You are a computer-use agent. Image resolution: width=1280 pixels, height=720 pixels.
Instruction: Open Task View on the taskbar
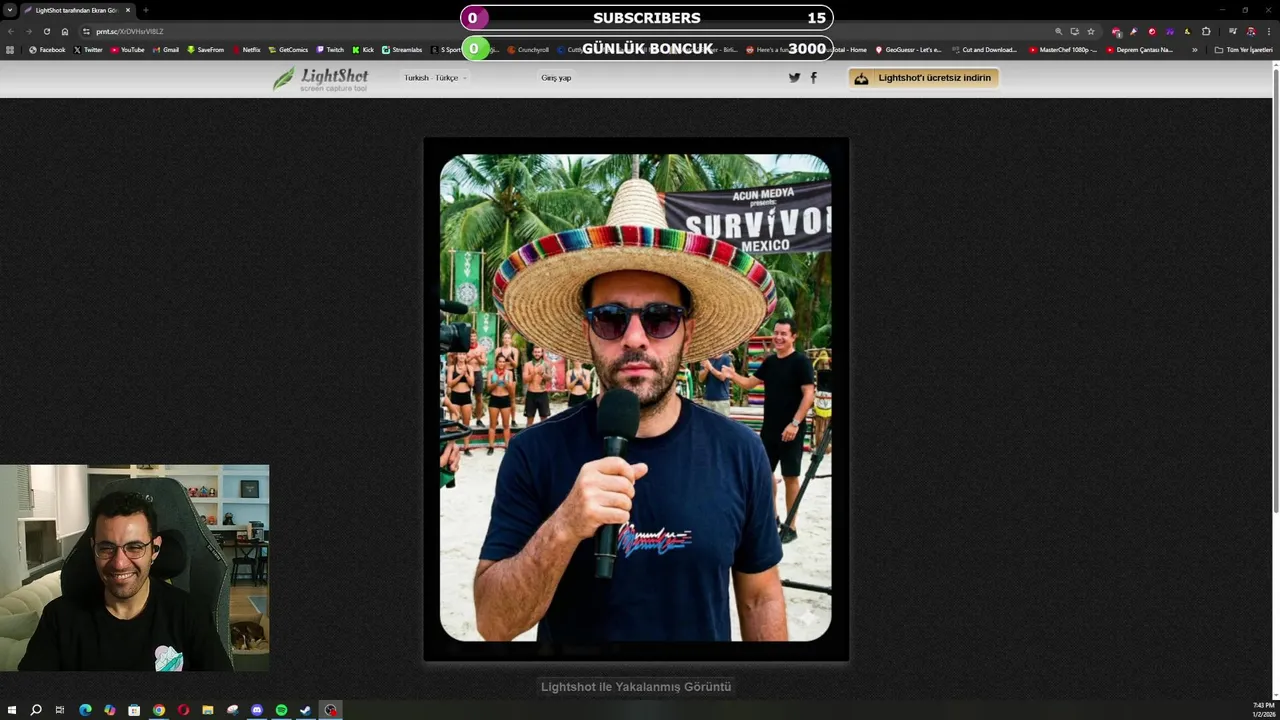60,710
